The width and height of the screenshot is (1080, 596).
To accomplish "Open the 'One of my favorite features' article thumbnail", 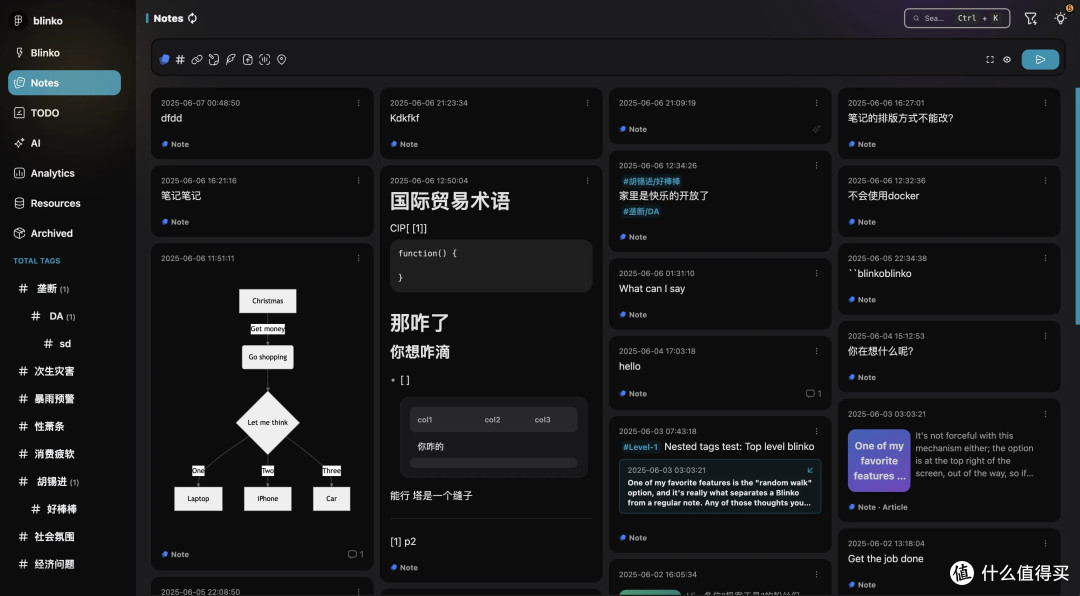I will click(879, 461).
